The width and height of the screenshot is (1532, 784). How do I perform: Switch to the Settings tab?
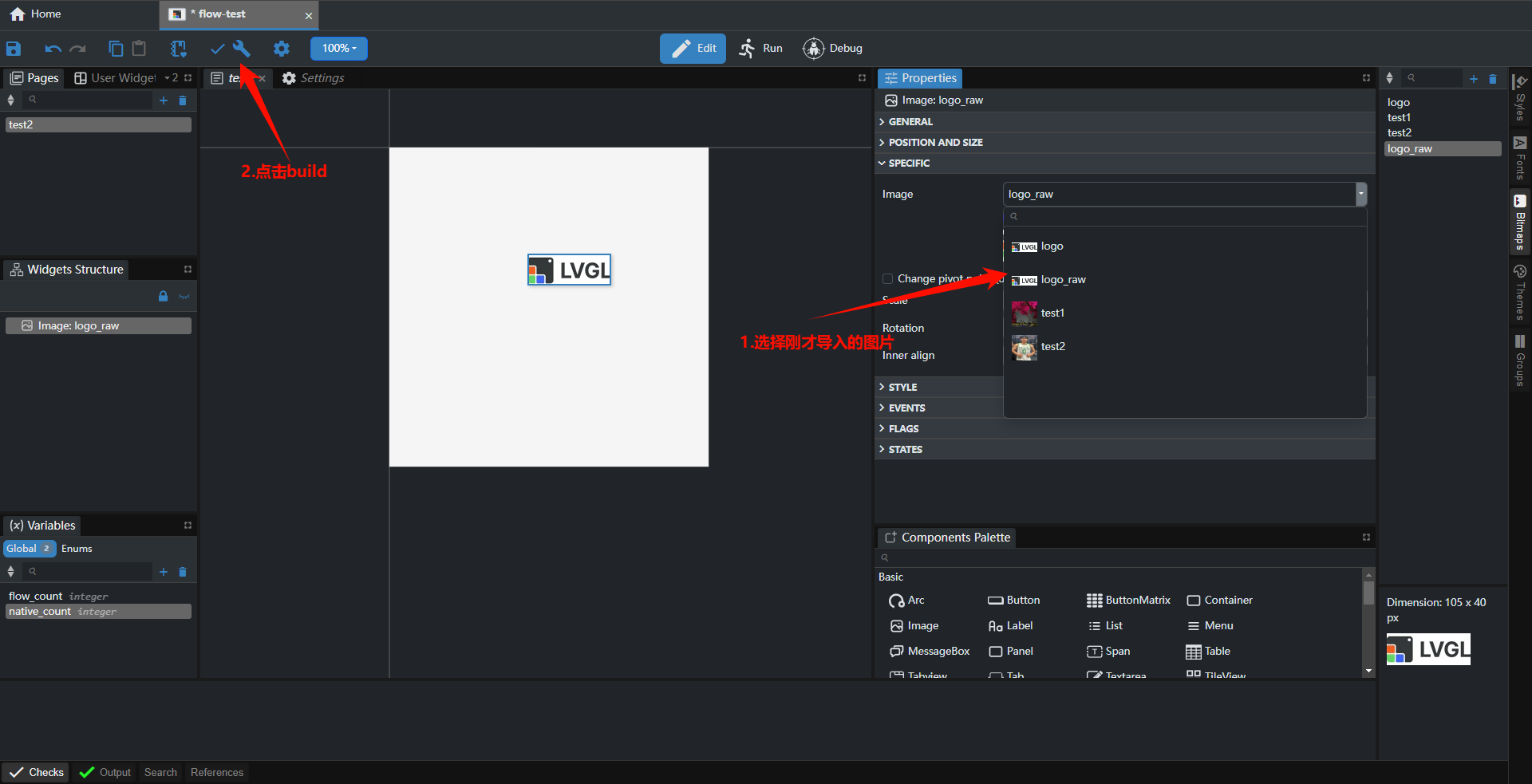click(x=314, y=78)
